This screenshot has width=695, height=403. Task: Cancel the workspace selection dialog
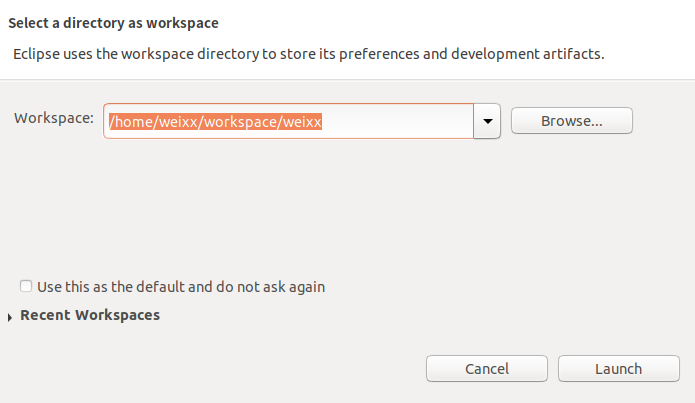(487, 368)
